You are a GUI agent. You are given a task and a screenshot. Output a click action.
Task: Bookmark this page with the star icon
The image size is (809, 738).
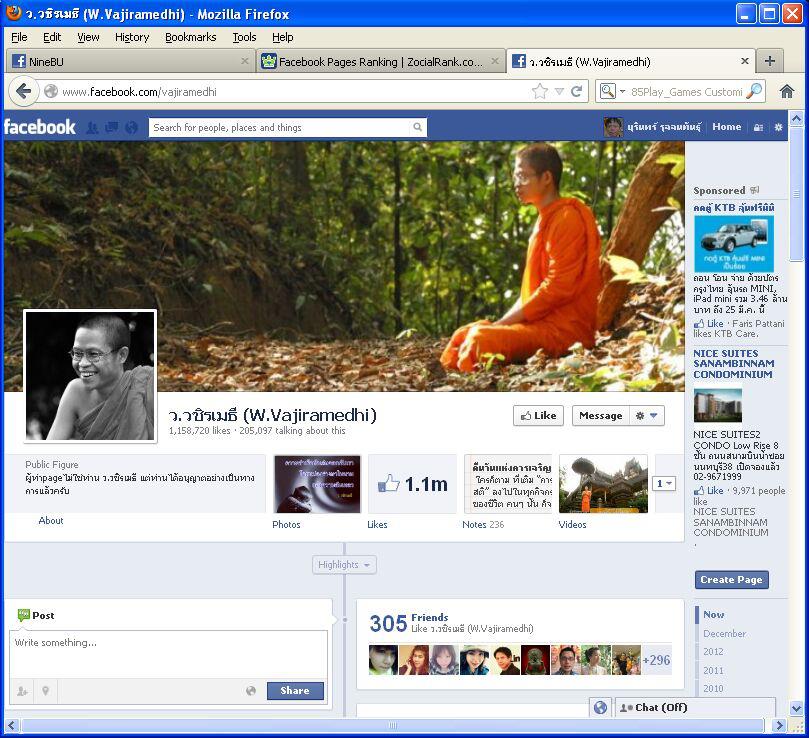540,91
